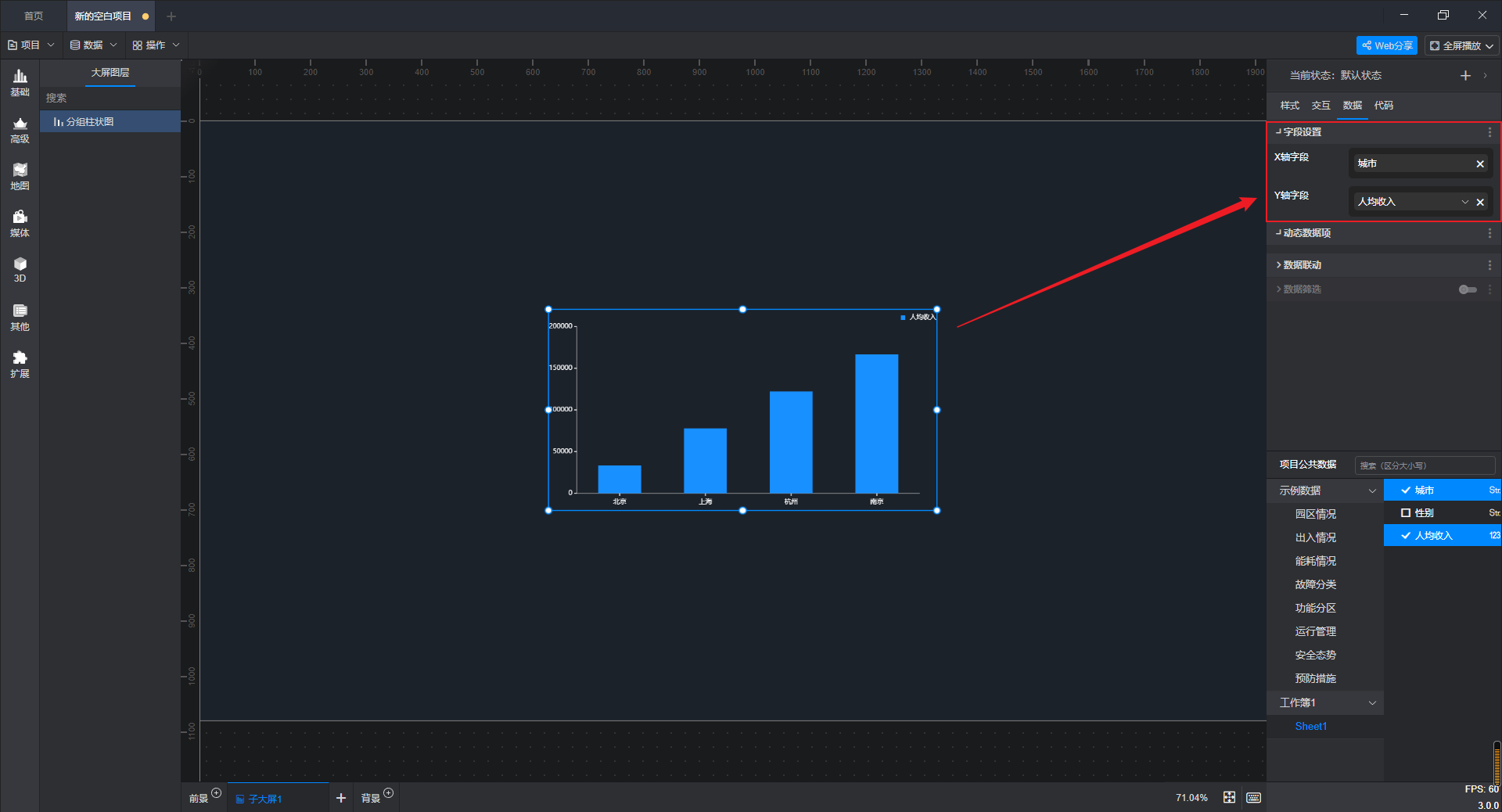The width and height of the screenshot is (1502, 812).
Task: Click the keyboard shortcuts icon in status bar
Action: tap(1253, 797)
